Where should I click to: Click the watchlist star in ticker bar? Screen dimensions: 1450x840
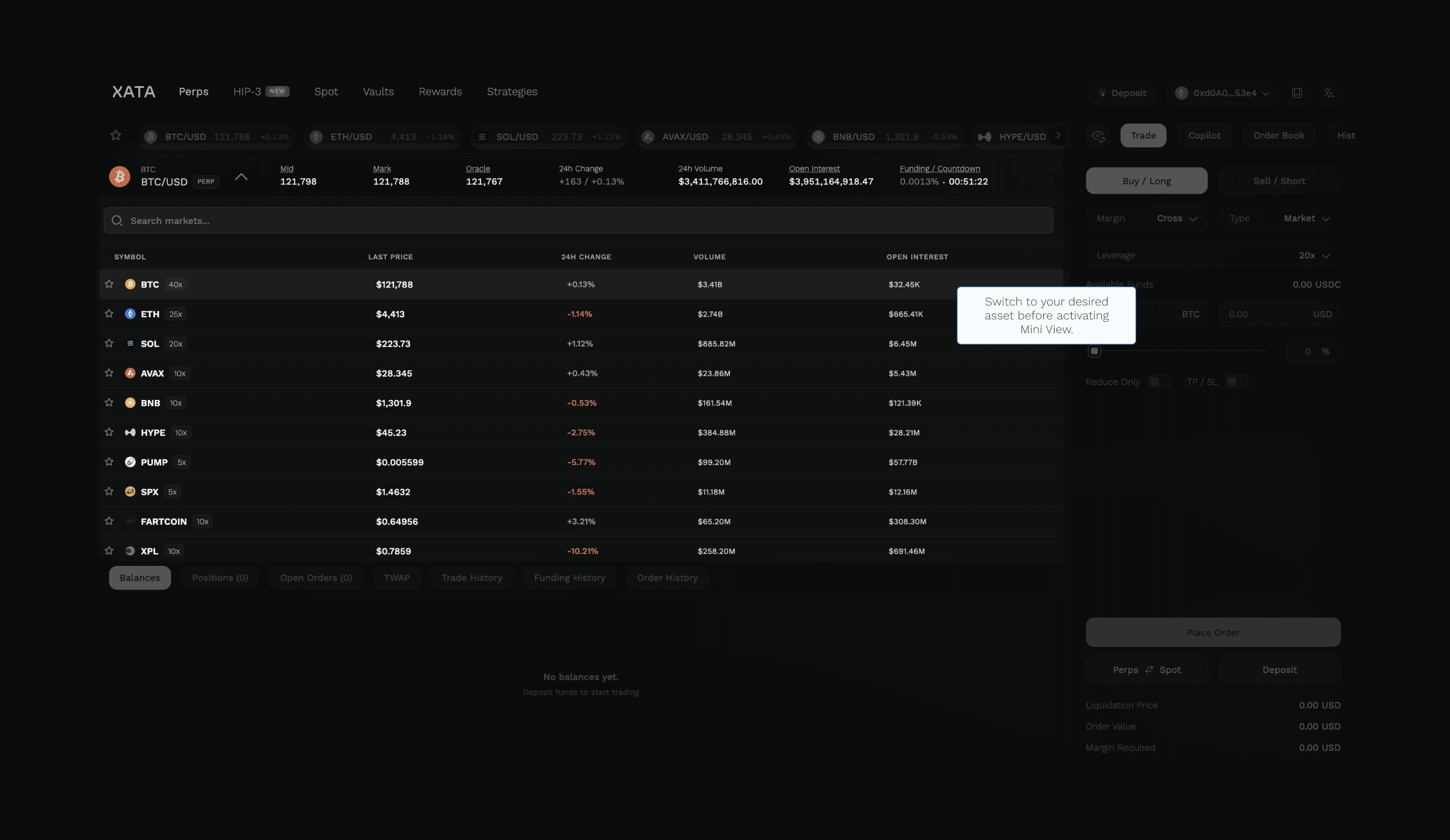click(116, 135)
